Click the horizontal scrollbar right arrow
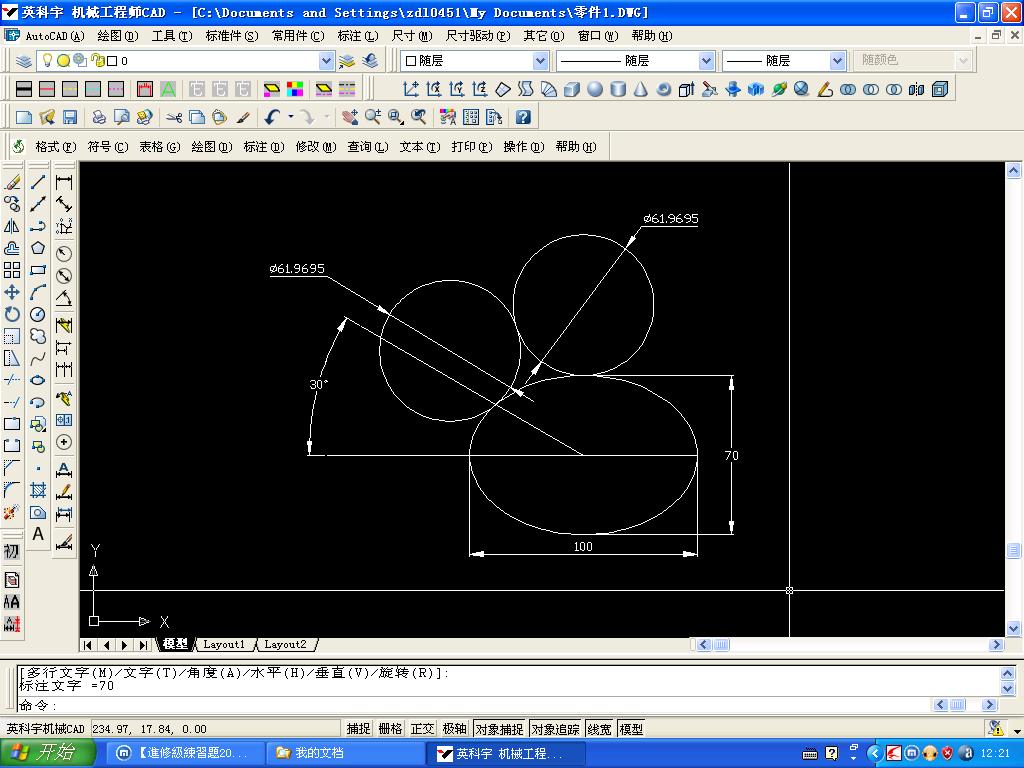1024x768 pixels. pyautogui.click(x=996, y=645)
